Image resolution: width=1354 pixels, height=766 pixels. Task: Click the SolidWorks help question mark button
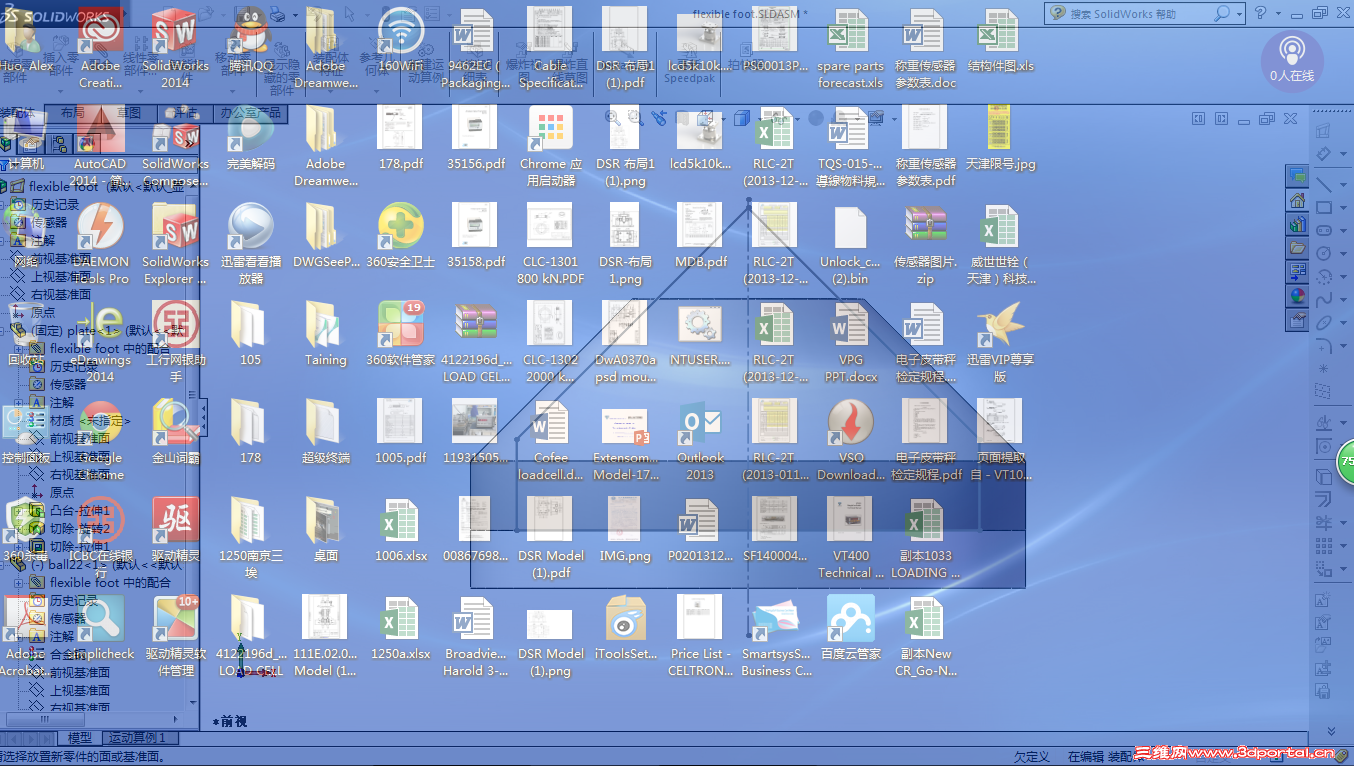tap(1260, 13)
